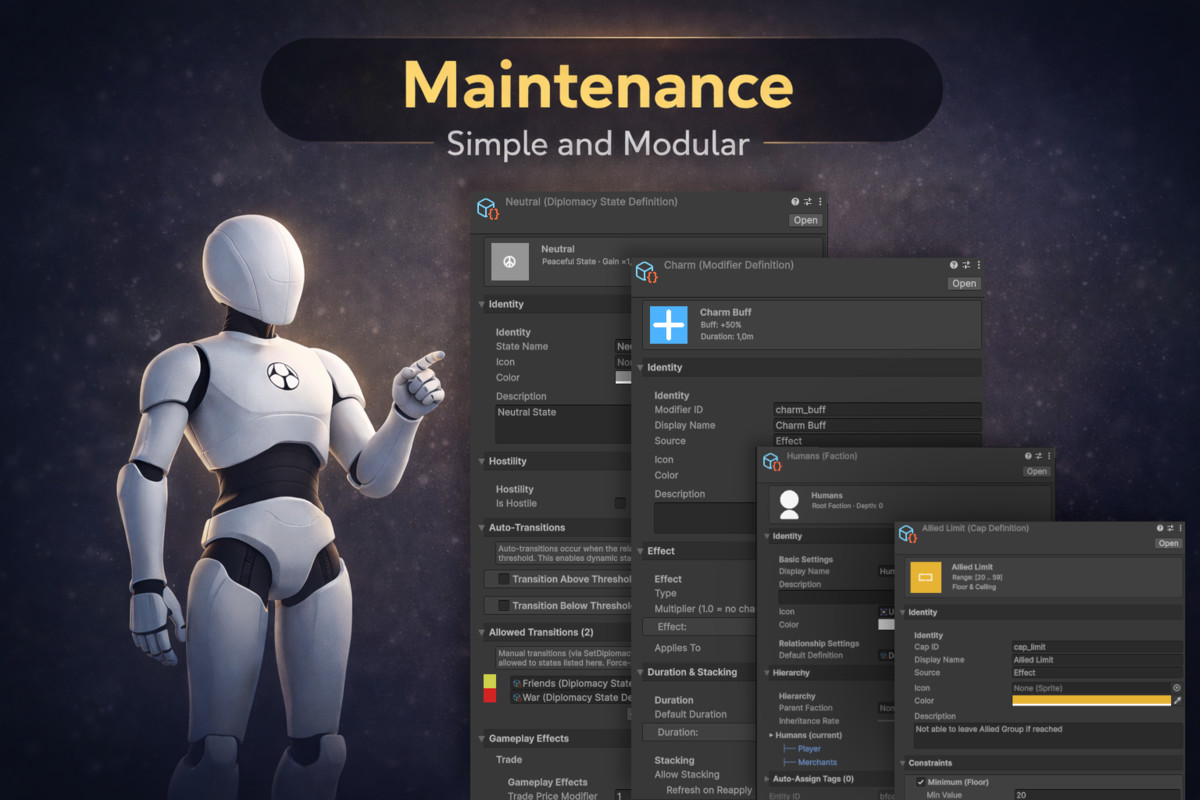This screenshot has width=1200, height=800.
Task: Click the ScriptableObject icon in Charm inspector header
Action: pos(646,271)
